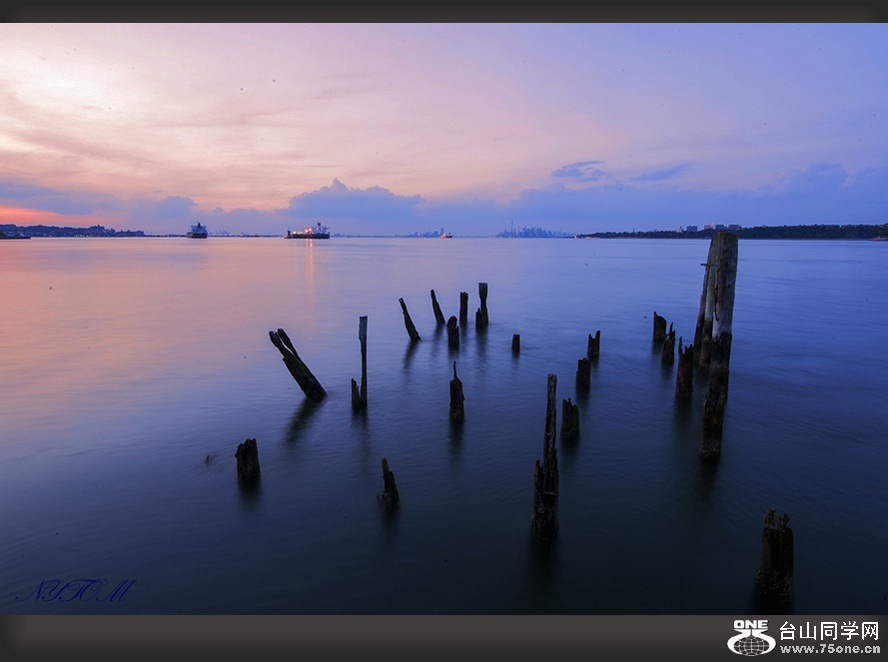Click the short stump at lower left

pos(247,460)
